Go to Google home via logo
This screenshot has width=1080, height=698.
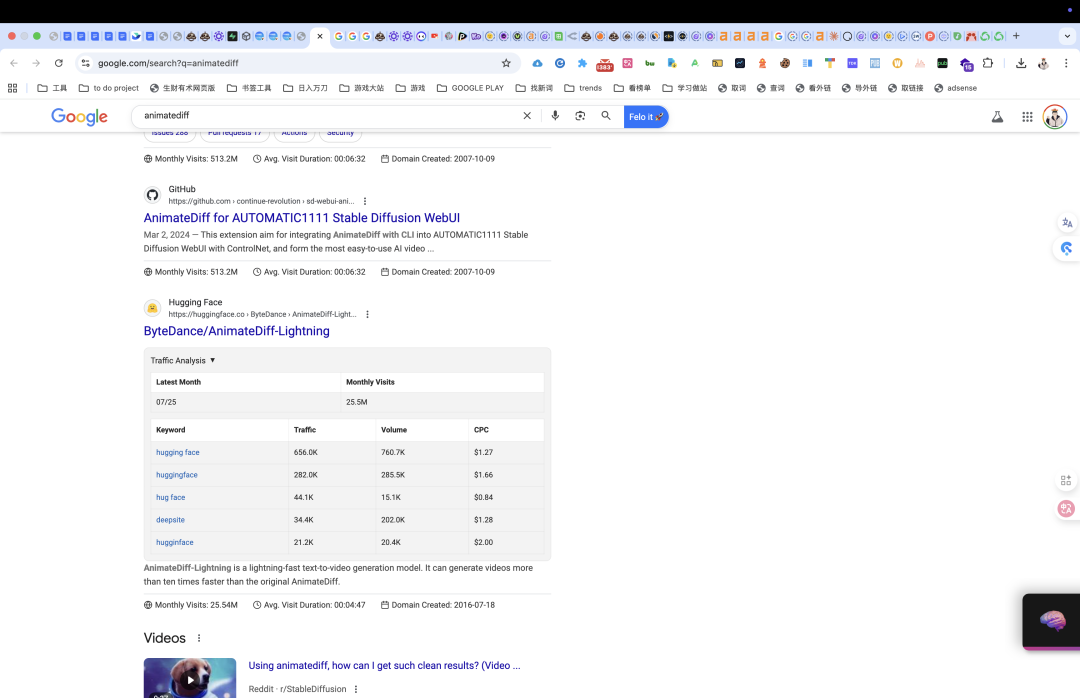(79, 116)
